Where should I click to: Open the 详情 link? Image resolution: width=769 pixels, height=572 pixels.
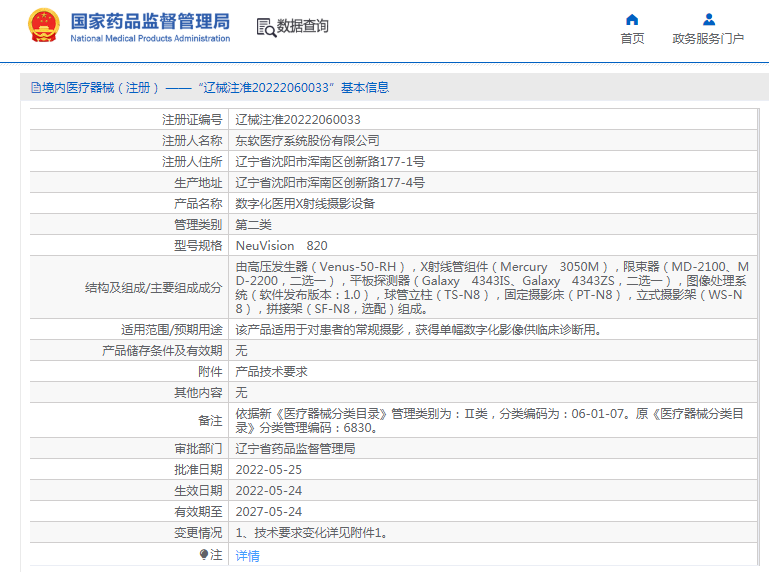248,556
